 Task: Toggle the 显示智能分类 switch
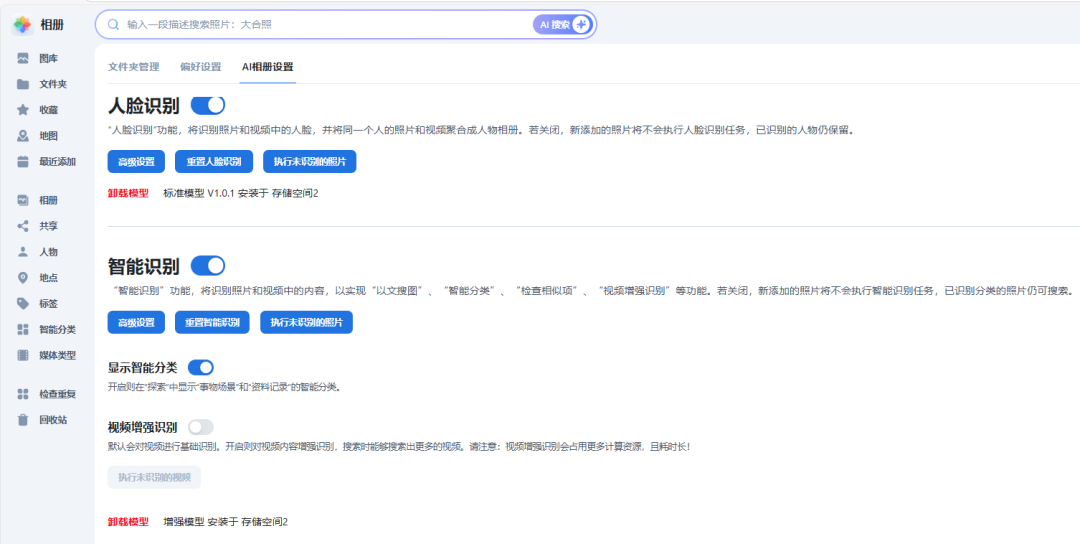(200, 367)
